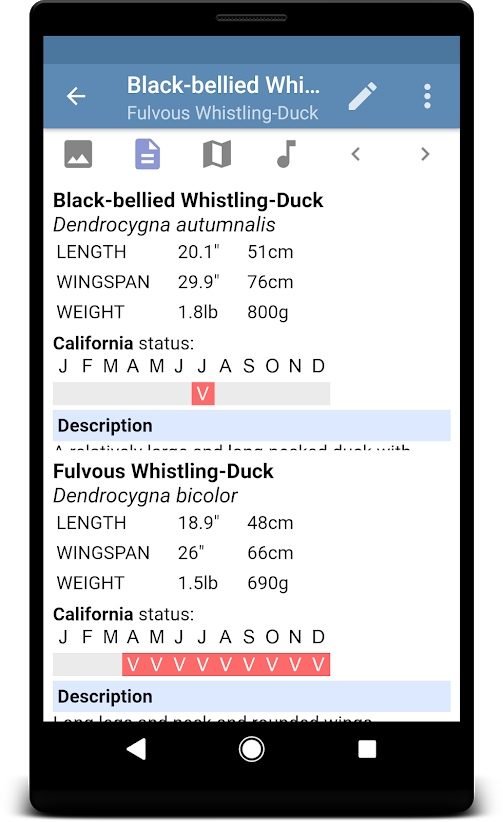The image size is (503, 822).
Task: Switch to the photo image tab
Action: pyautogui.click(x=78, y=154)
